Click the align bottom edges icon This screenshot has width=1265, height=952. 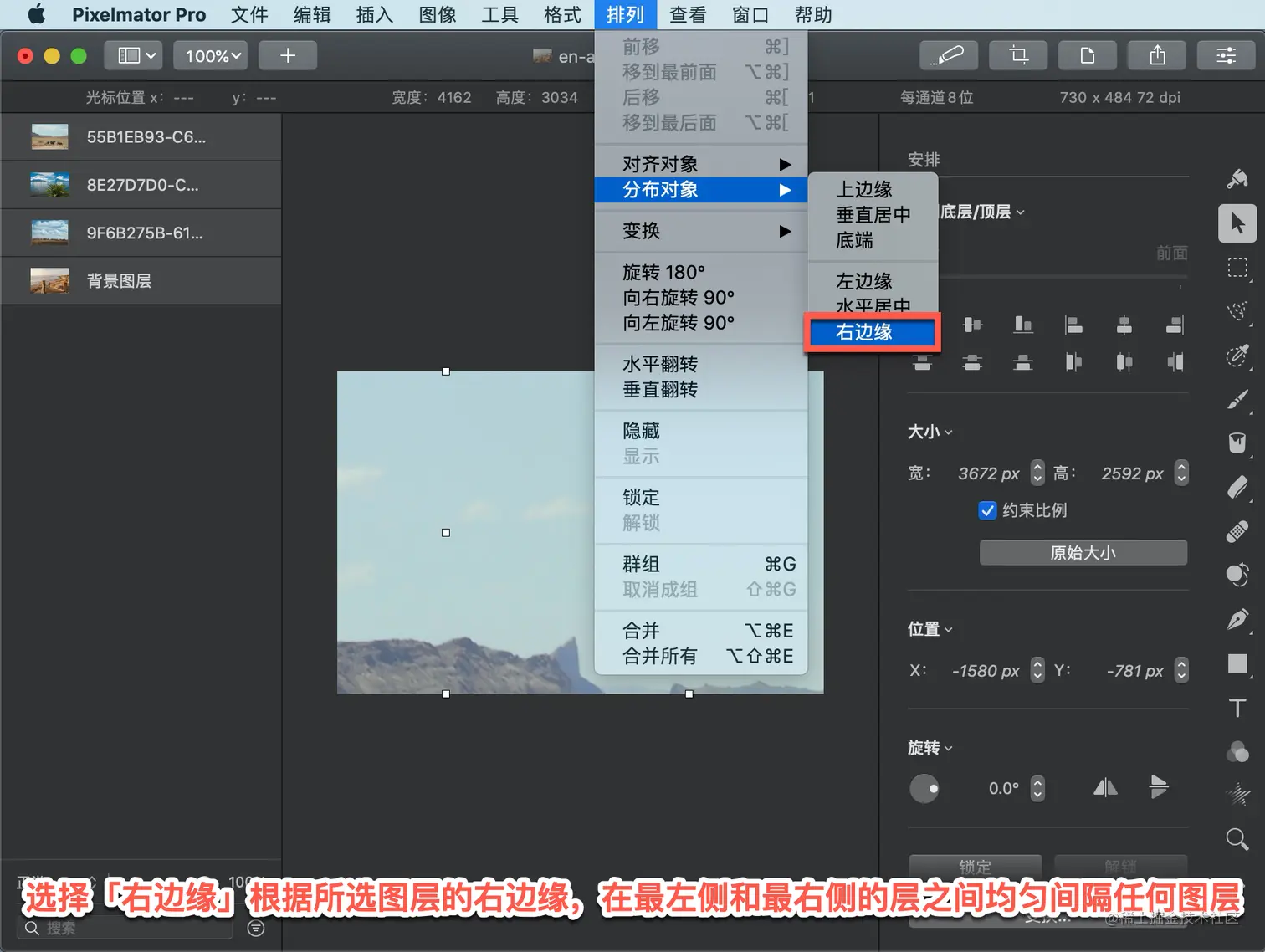point(1022,325)
